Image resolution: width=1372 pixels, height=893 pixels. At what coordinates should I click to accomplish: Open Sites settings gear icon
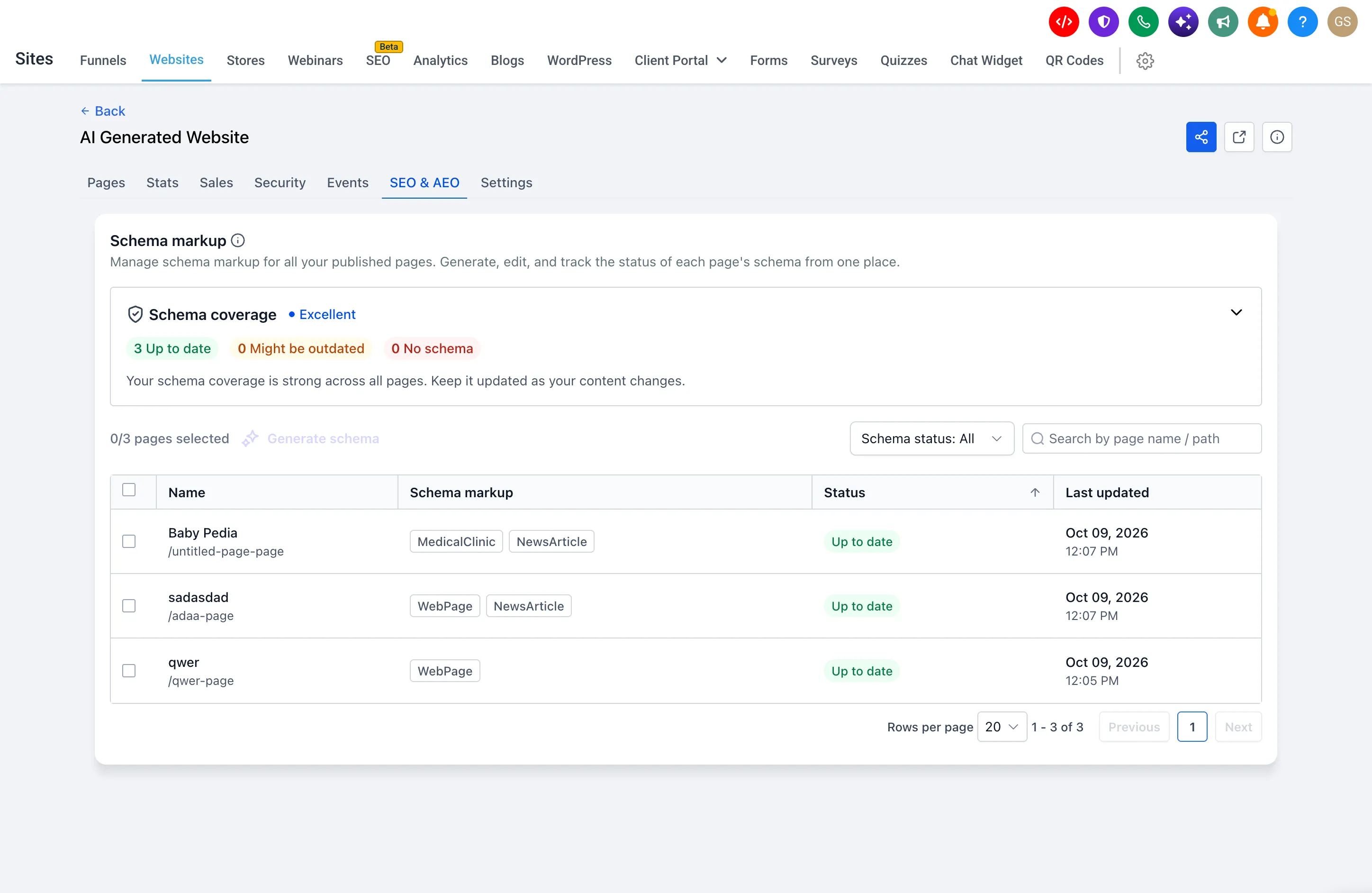click(1145, 61)
